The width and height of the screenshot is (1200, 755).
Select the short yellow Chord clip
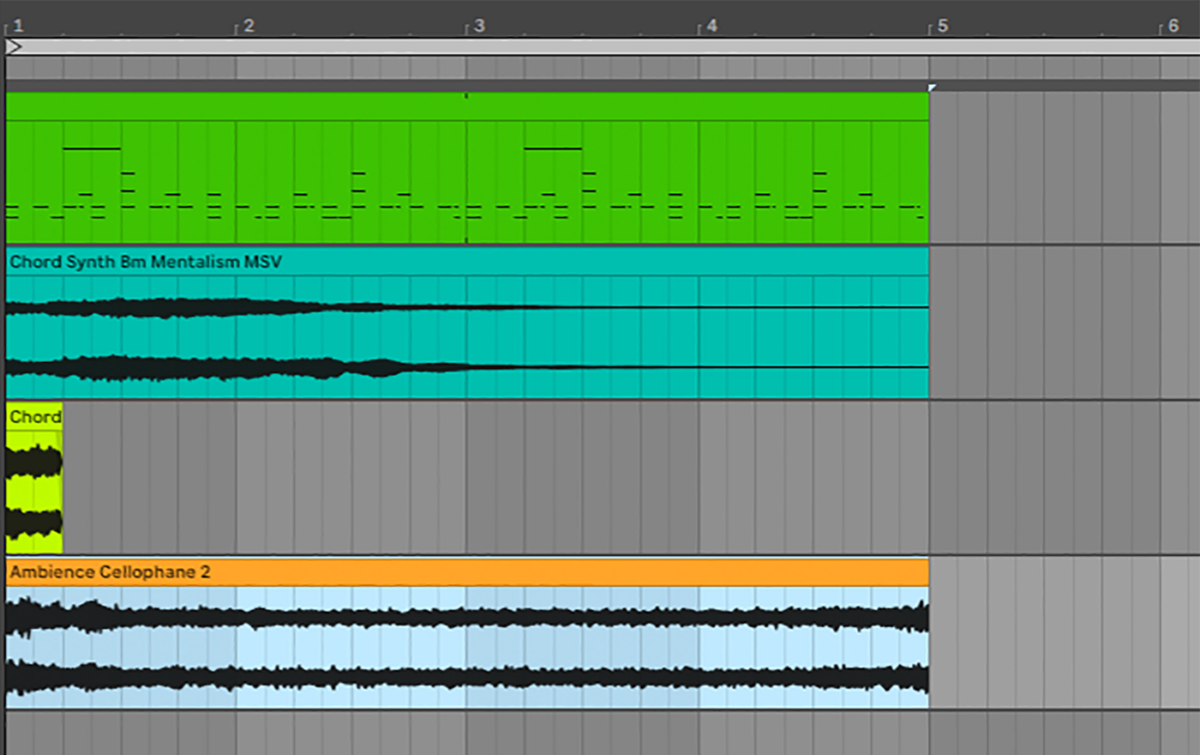point(34,478)
